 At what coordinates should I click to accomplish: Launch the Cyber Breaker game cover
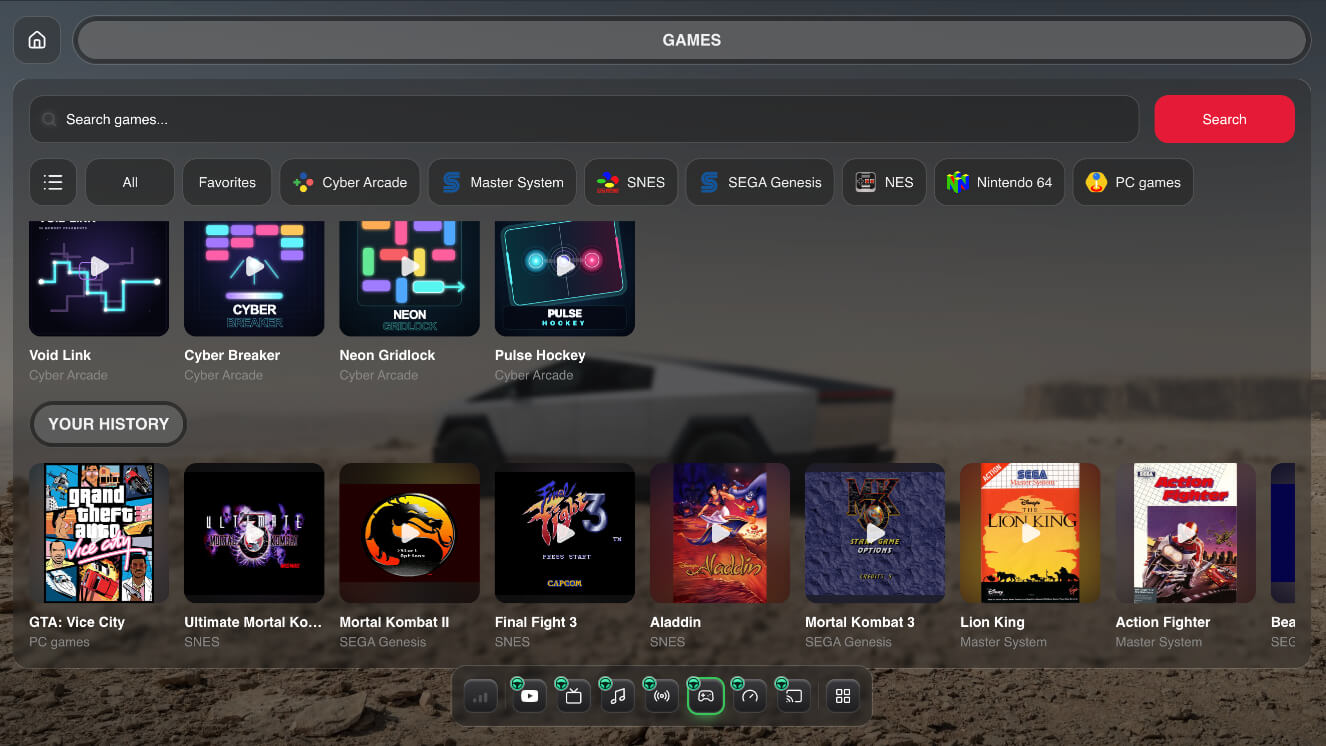pyautogui.click(x=254, y=278)
